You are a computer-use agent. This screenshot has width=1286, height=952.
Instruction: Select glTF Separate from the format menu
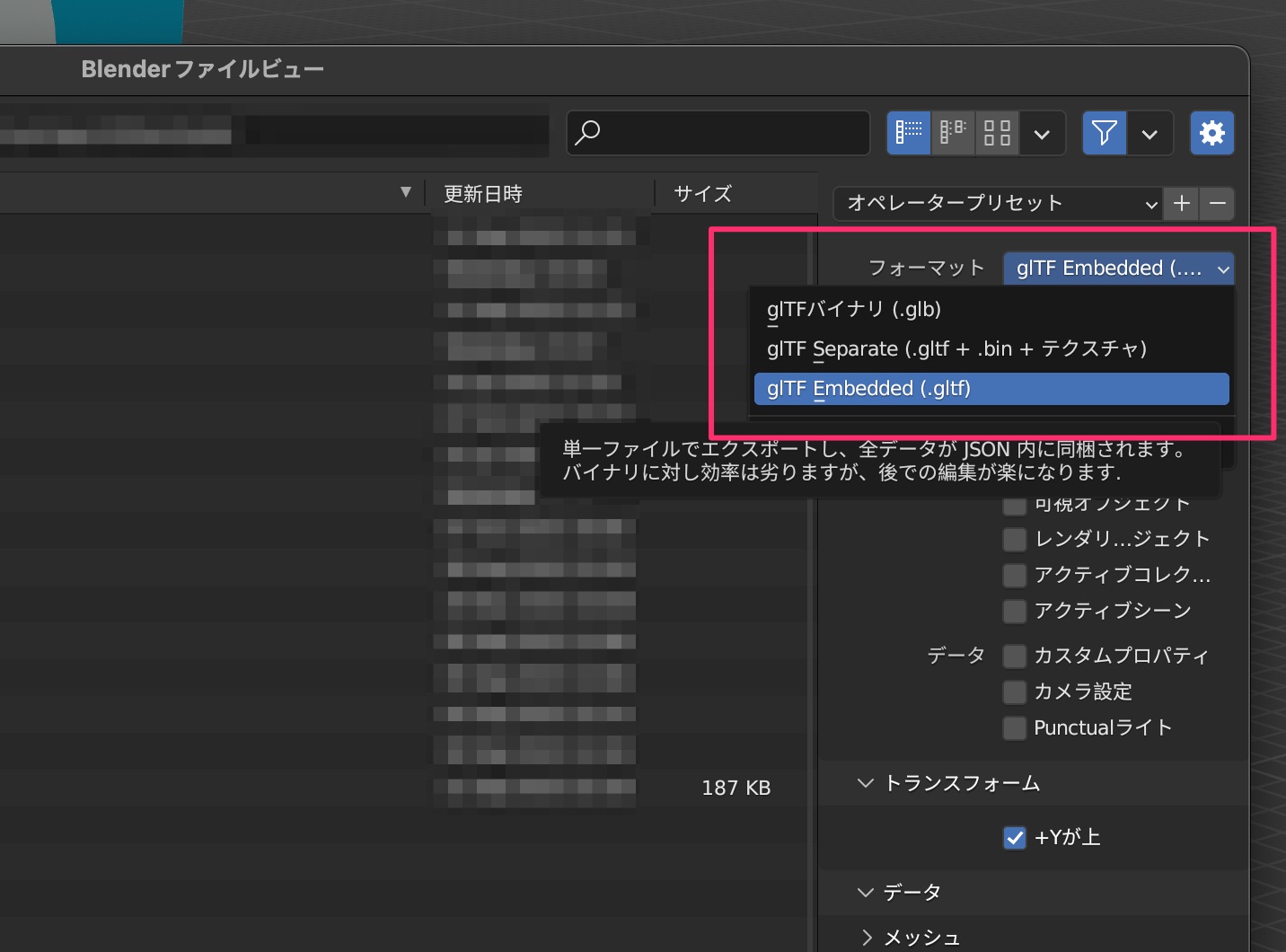pos(956,348)
